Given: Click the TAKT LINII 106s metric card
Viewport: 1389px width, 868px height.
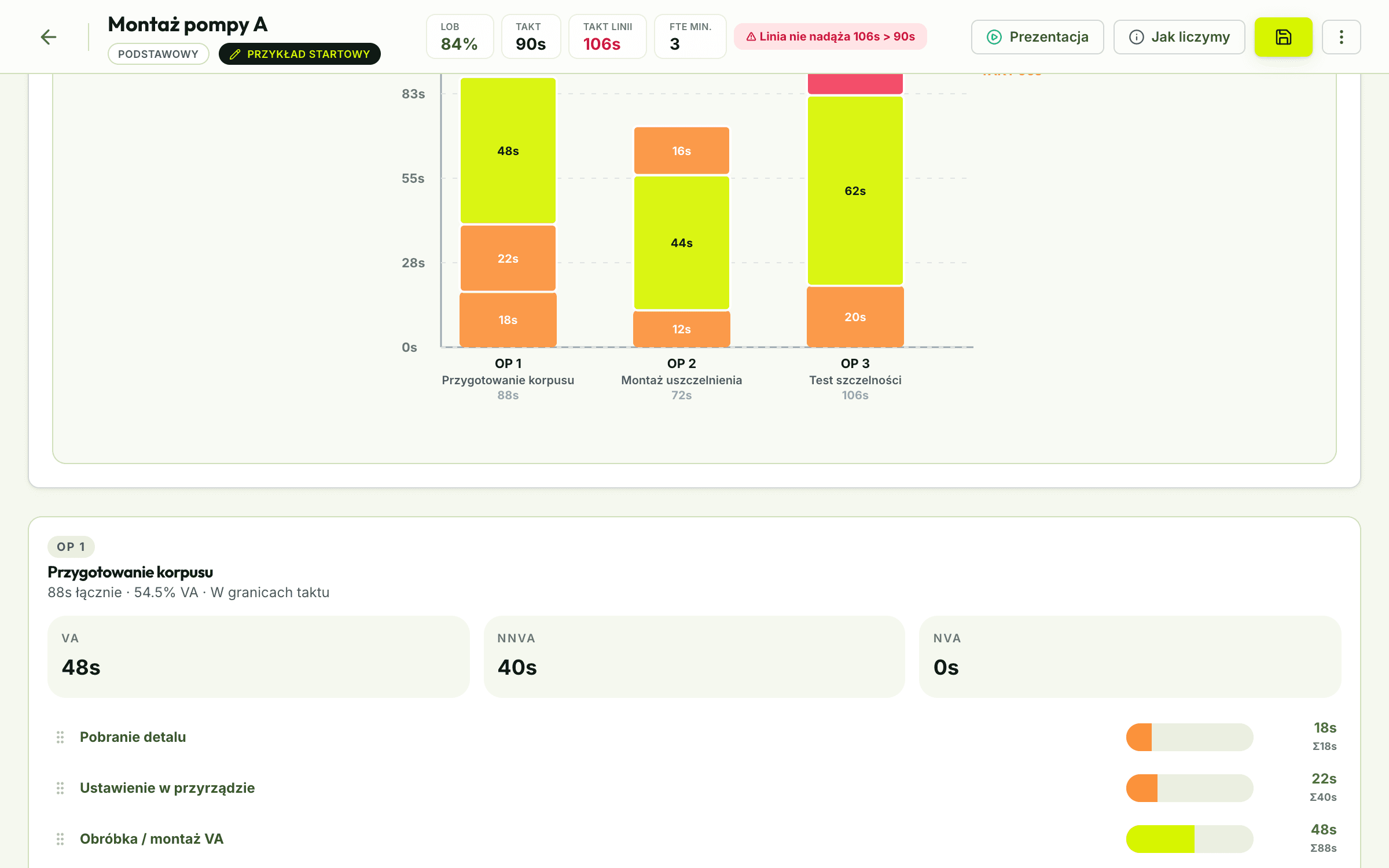Looking at the screenshot, I should coord(607,36).
